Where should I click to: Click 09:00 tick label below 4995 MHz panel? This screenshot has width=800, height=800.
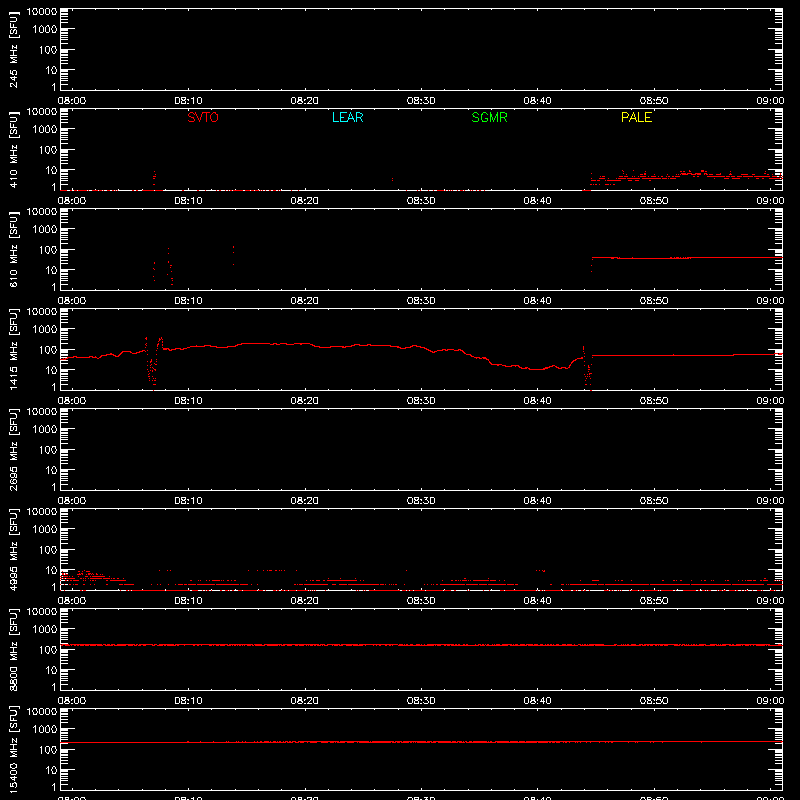tap(770, 601)
